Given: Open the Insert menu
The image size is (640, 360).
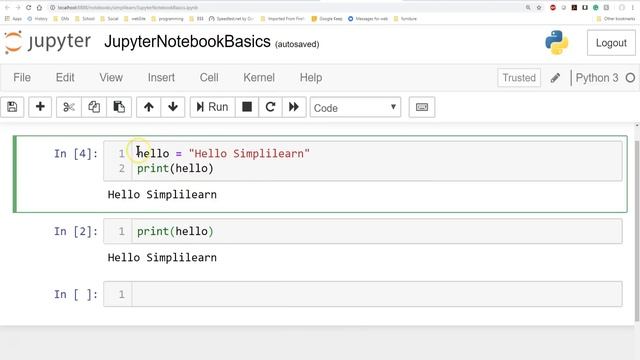Looking at the screenshot, I should click(x=161, y=78).
